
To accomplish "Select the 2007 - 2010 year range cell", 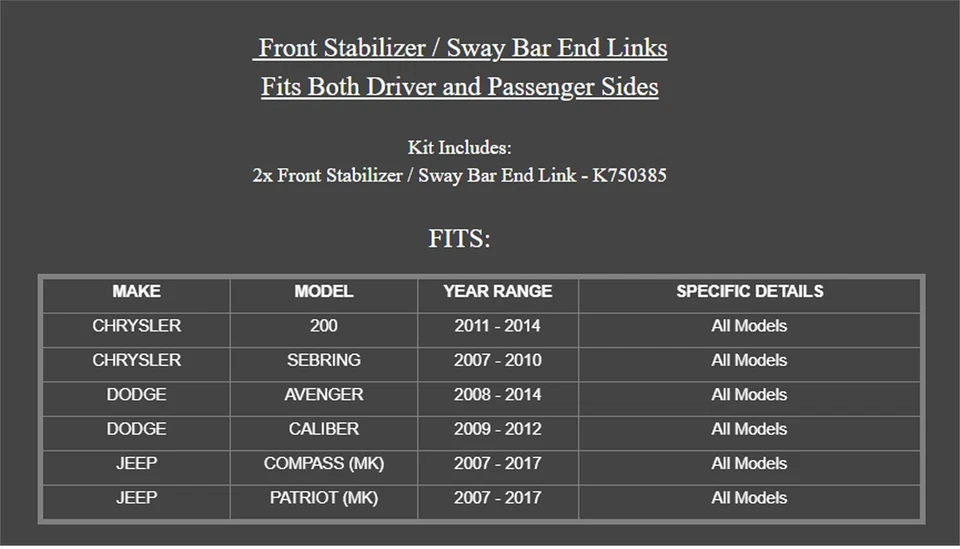I will click(x=497, y=360).
